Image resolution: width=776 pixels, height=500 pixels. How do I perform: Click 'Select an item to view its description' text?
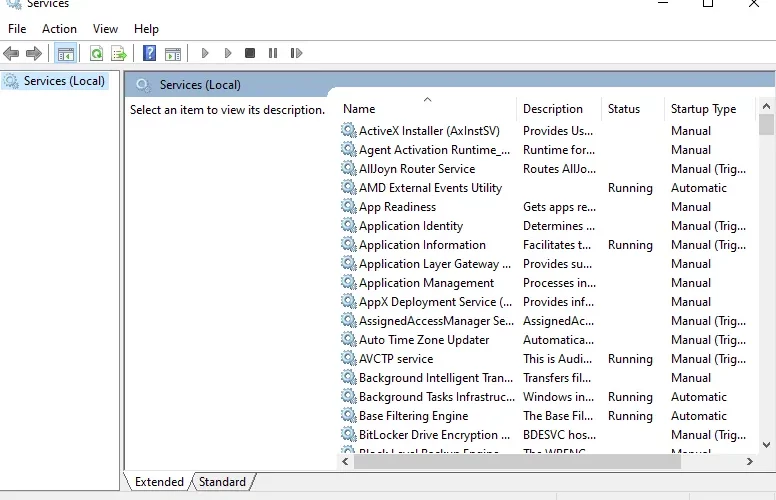point(227,110)
